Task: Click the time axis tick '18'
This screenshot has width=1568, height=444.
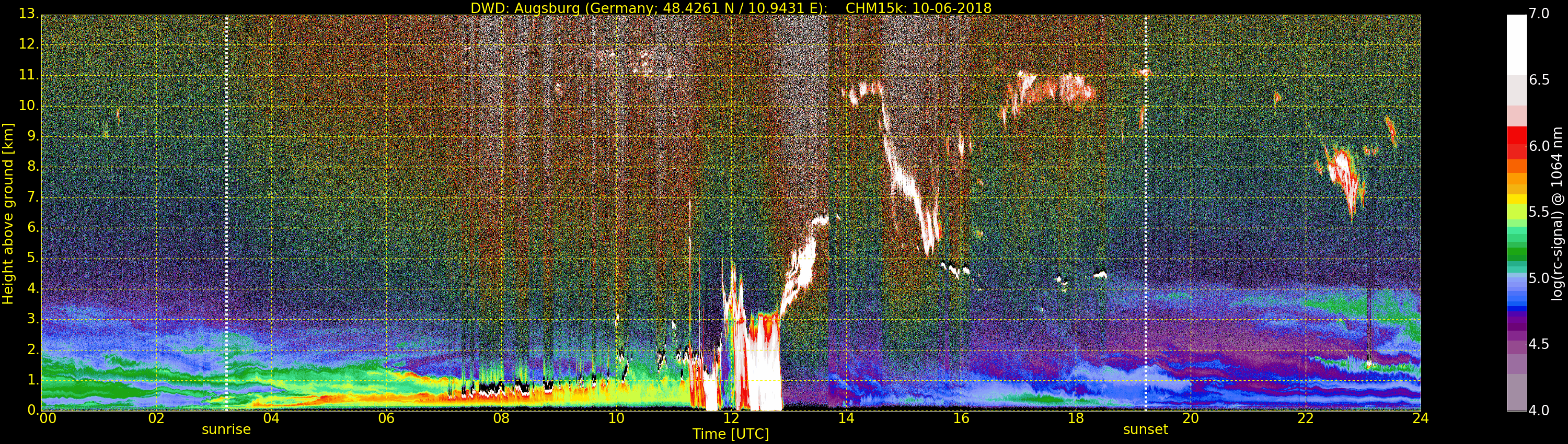Action: (x=1076, y=418)
